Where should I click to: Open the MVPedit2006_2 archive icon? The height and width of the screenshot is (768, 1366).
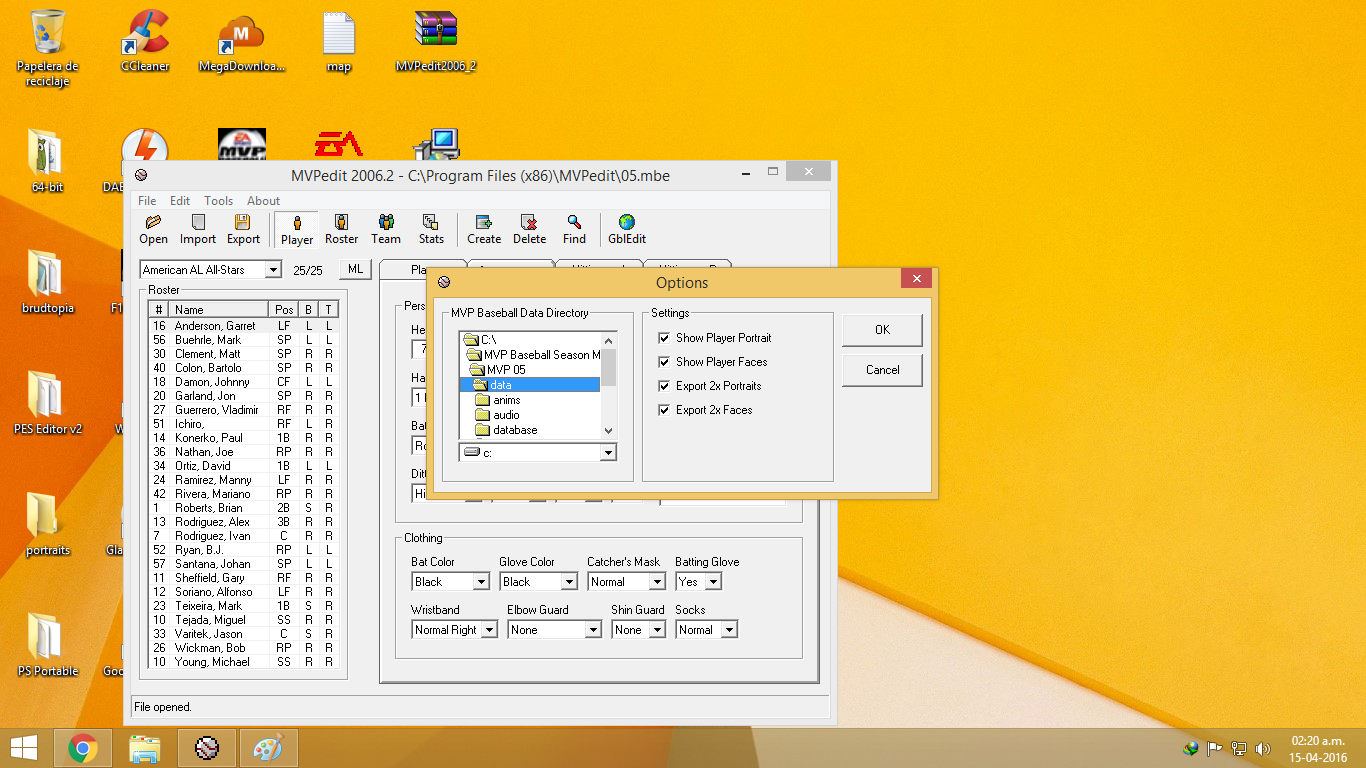436,41
